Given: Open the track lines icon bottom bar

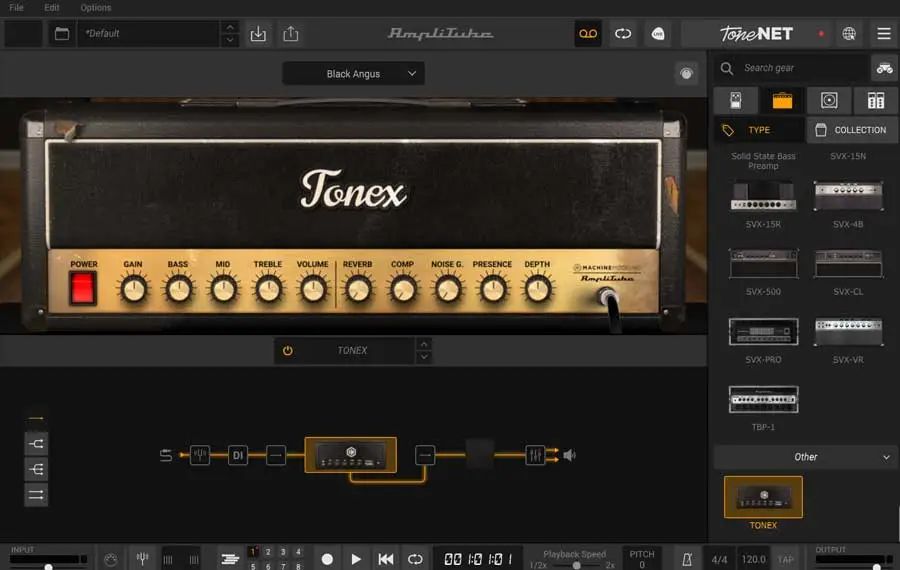Looking at the screenshot, I should point(230,559).
